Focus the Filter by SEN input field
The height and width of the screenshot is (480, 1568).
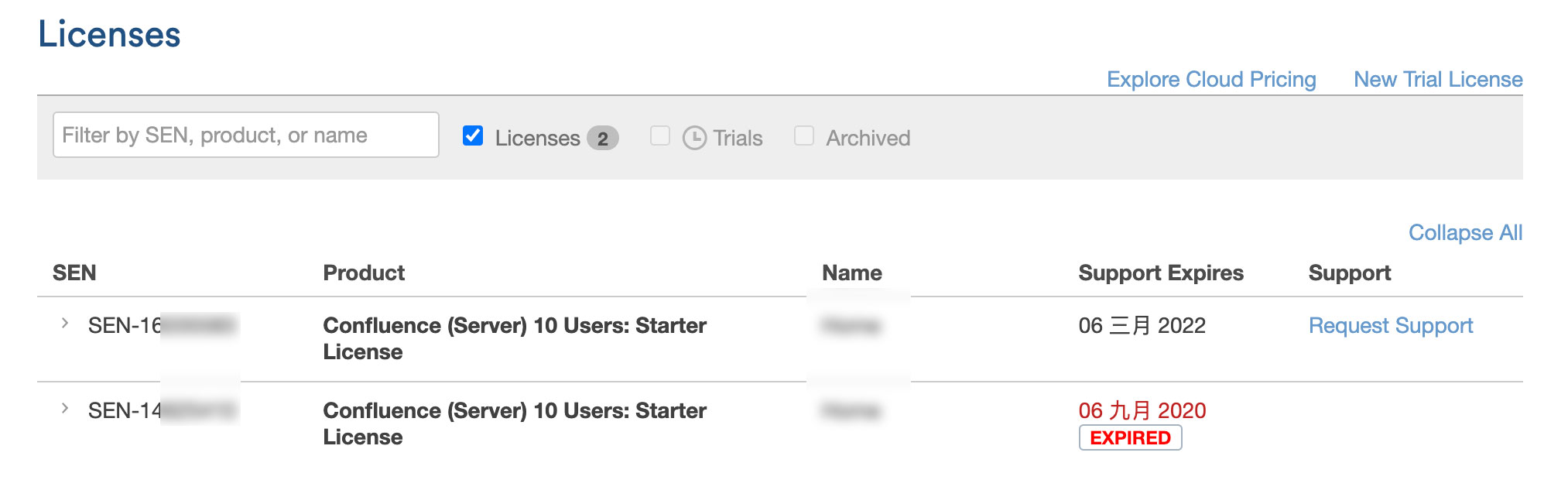245,135
